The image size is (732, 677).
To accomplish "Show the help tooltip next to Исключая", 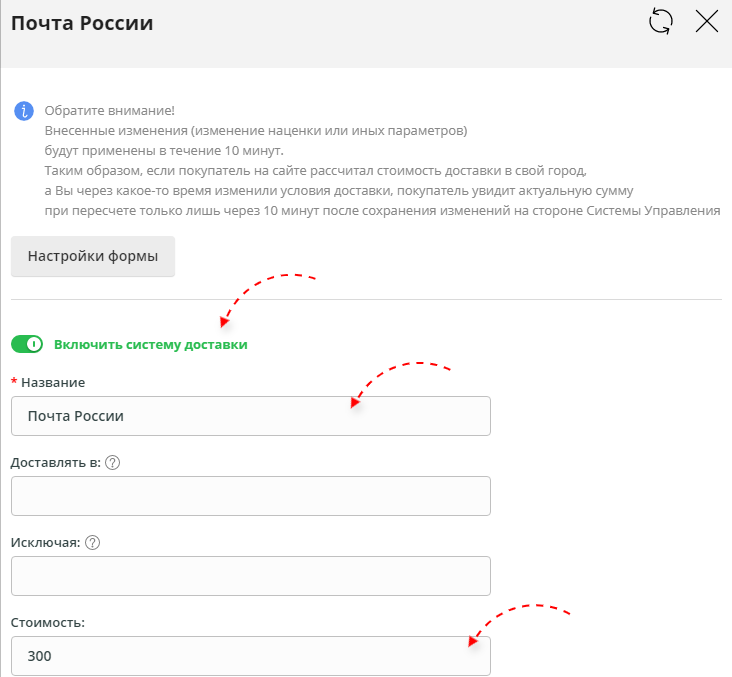I will 93,542.
